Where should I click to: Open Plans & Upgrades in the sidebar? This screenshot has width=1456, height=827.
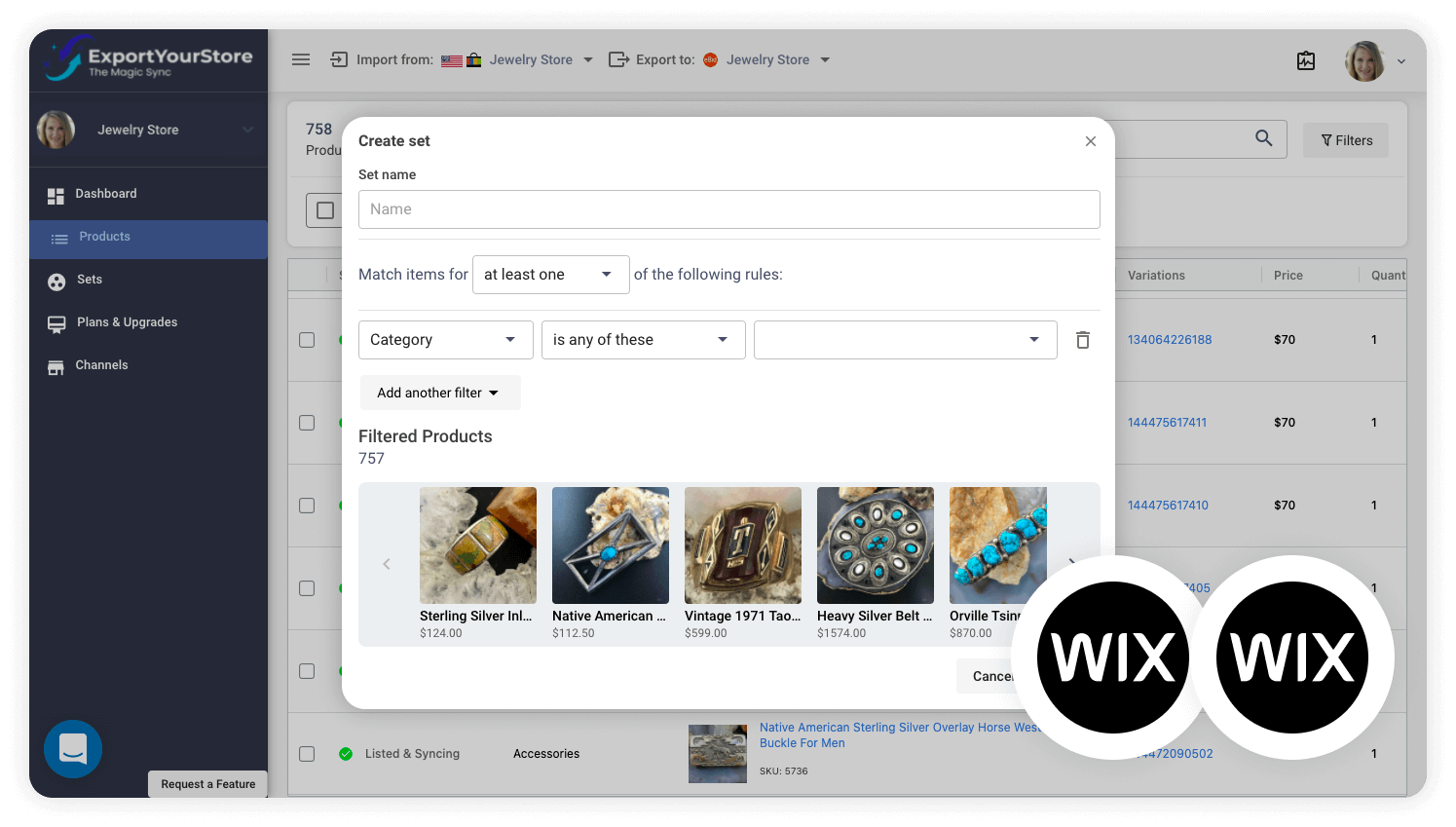[x=126, y=321]
